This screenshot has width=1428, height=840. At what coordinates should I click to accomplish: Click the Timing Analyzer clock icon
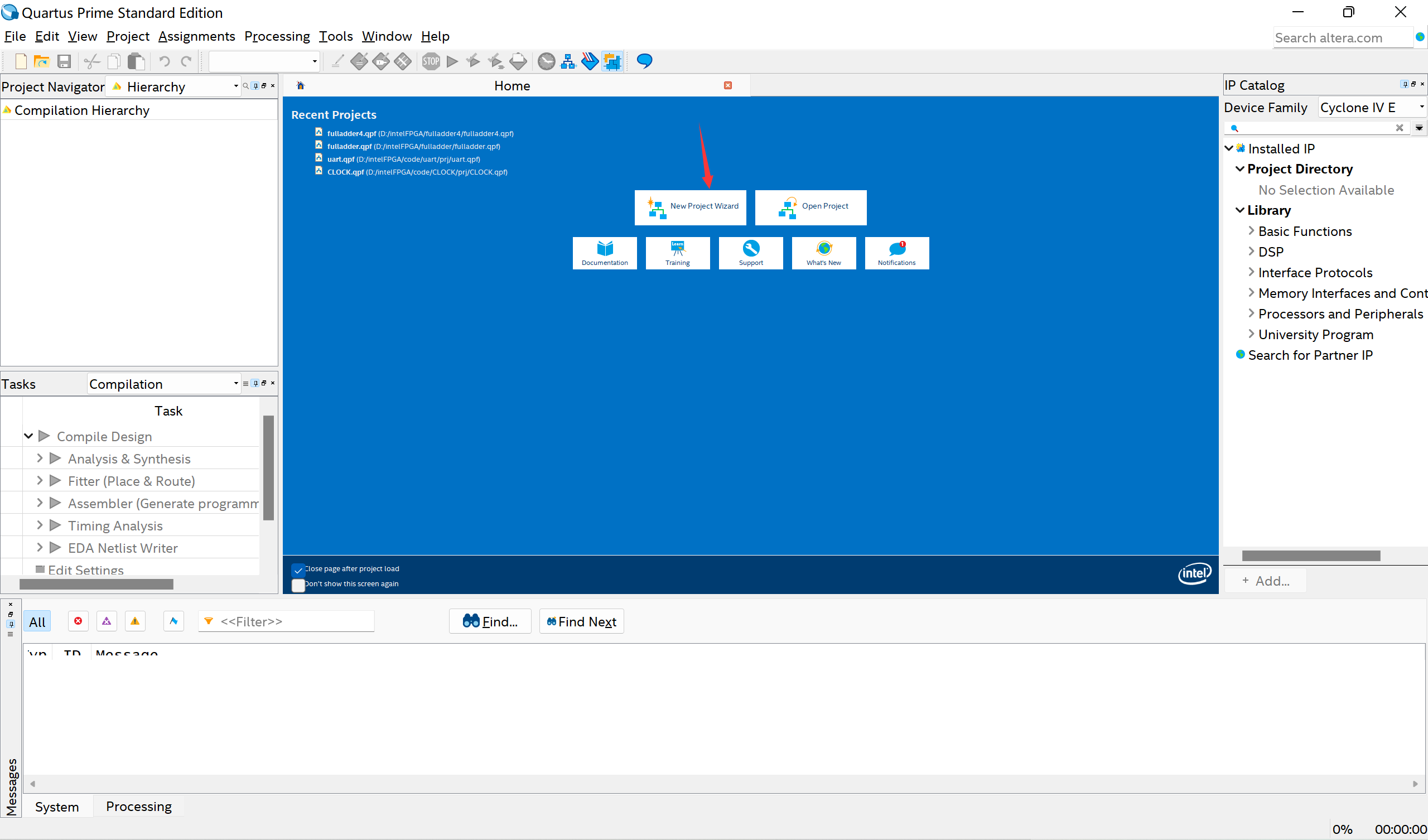[x=546, y=61]
